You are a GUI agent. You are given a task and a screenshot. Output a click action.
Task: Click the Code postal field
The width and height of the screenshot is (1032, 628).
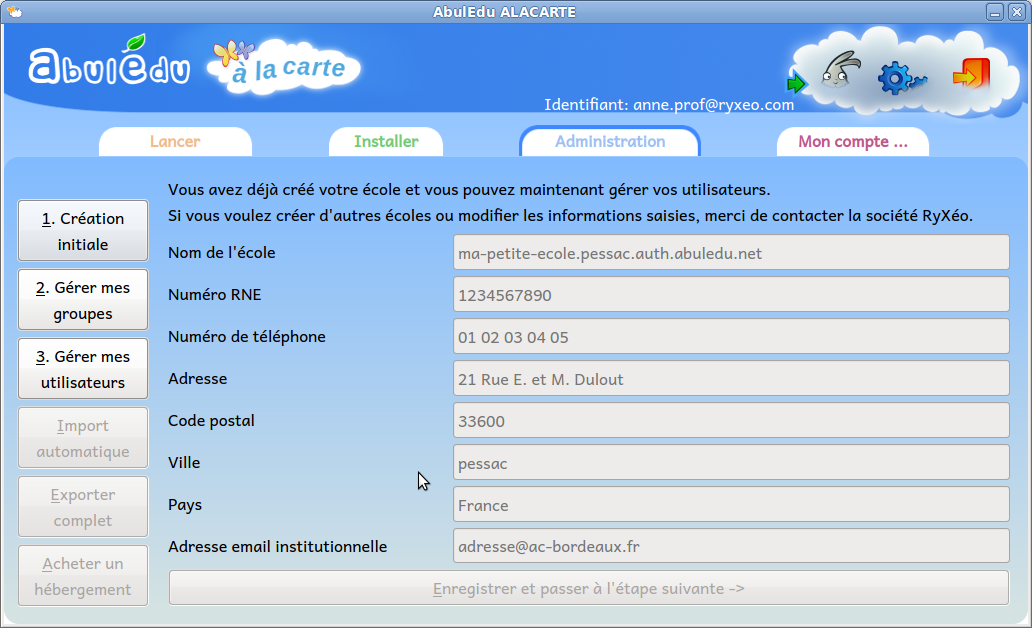pyautogui.click(x=731, y=421)
